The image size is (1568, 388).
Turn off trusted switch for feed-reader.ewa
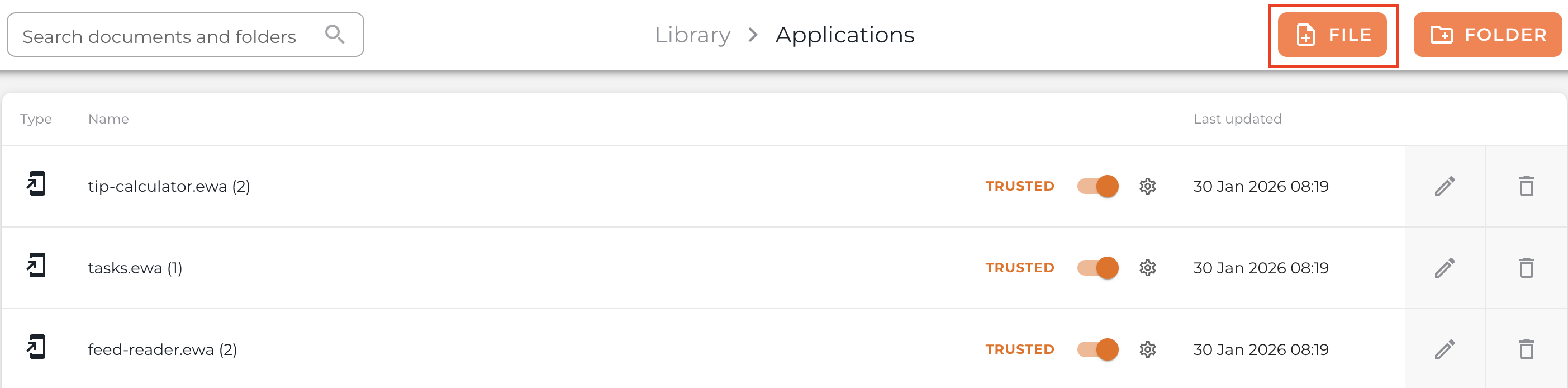1097,349
